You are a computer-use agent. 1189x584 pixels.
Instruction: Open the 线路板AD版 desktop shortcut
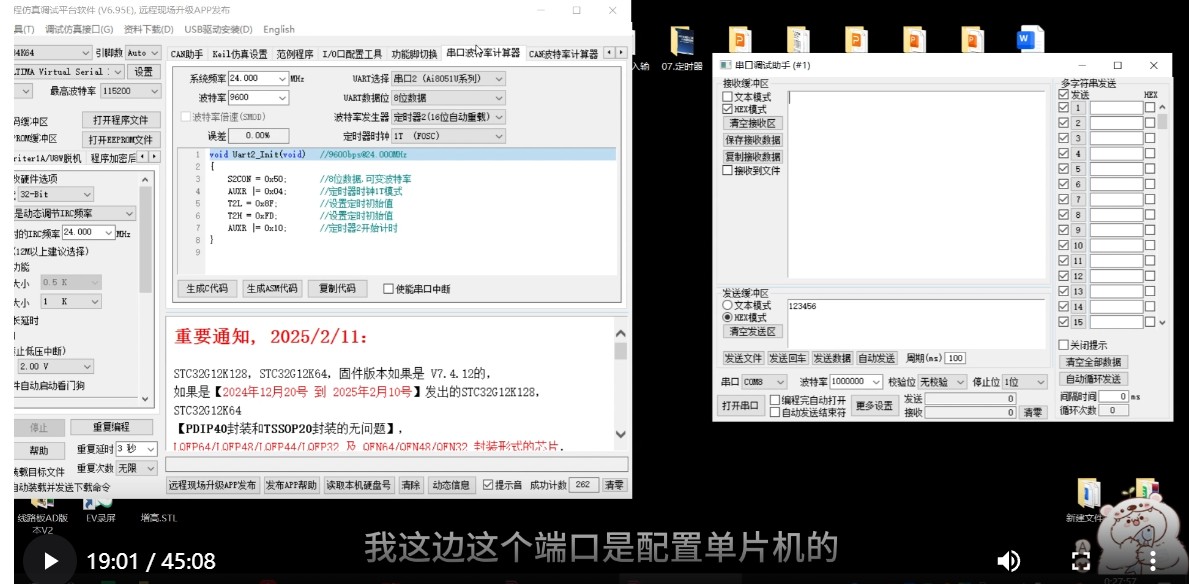[40, 501]
